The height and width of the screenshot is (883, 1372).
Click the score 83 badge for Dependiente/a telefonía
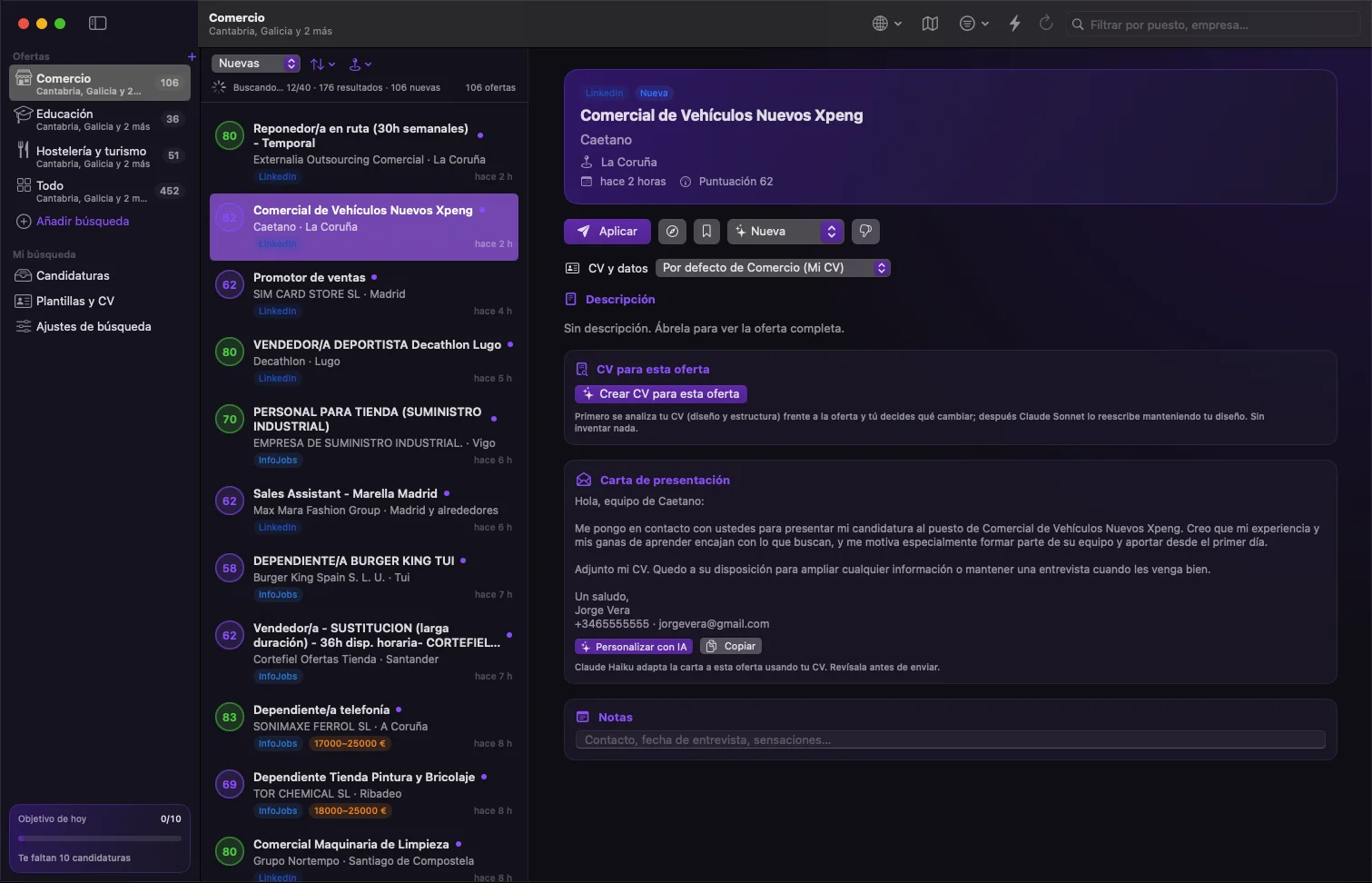tap(230, 718)
